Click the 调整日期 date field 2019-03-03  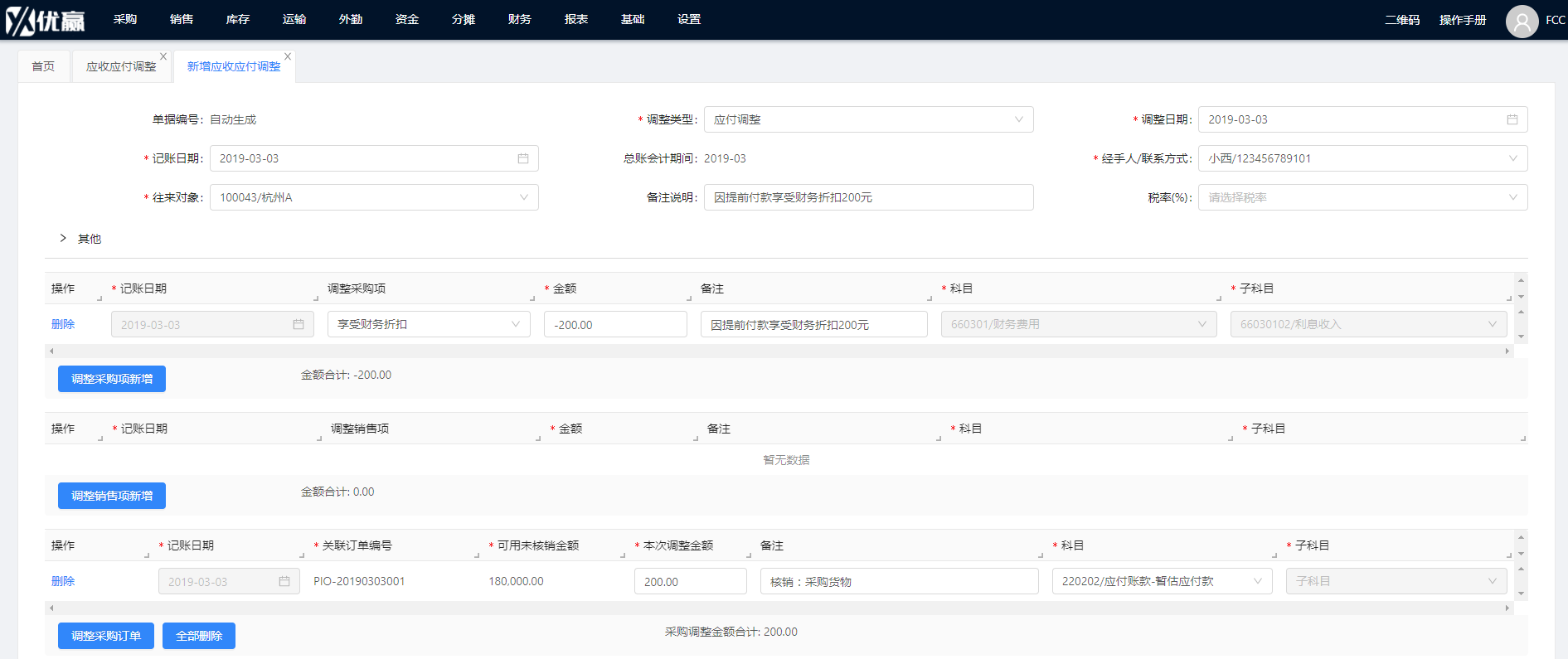coord(1362,119)
